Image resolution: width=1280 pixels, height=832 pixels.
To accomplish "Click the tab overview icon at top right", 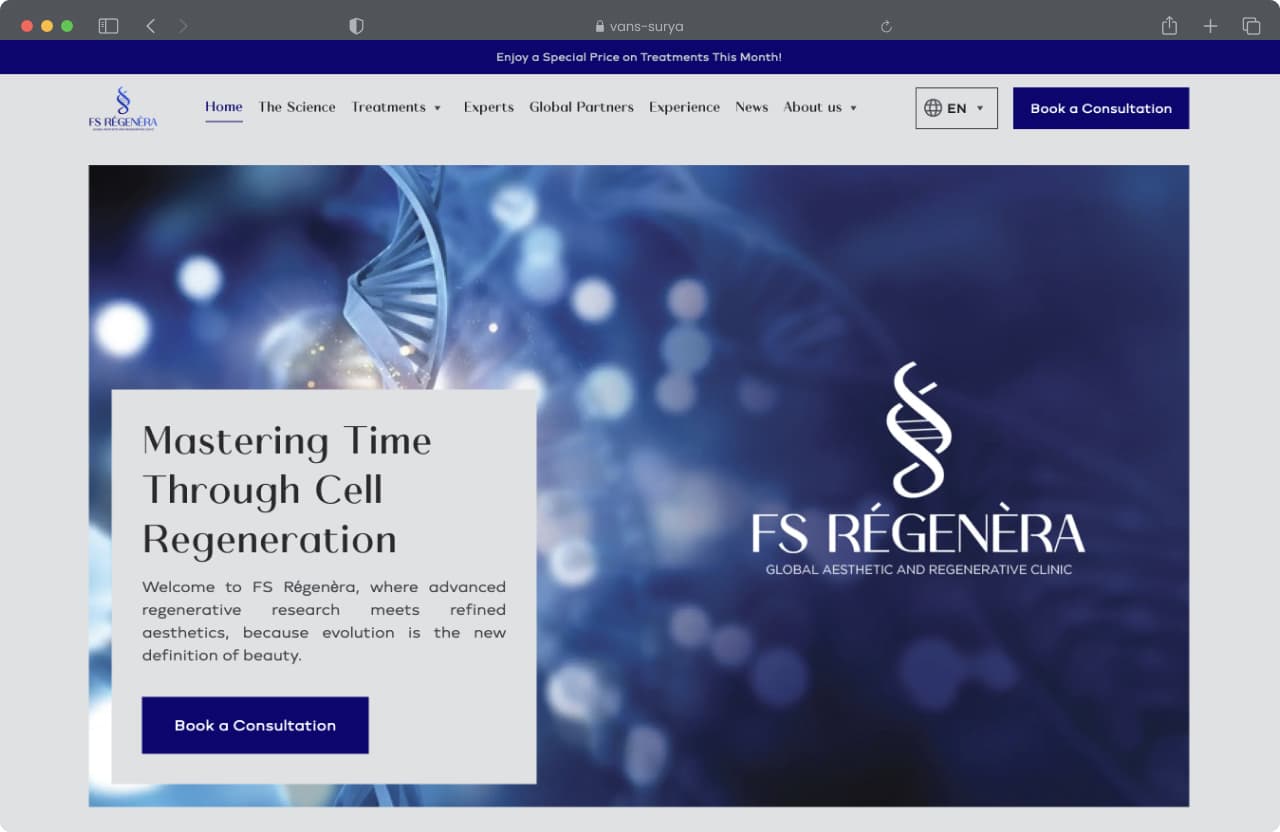I will (1251, 26).
